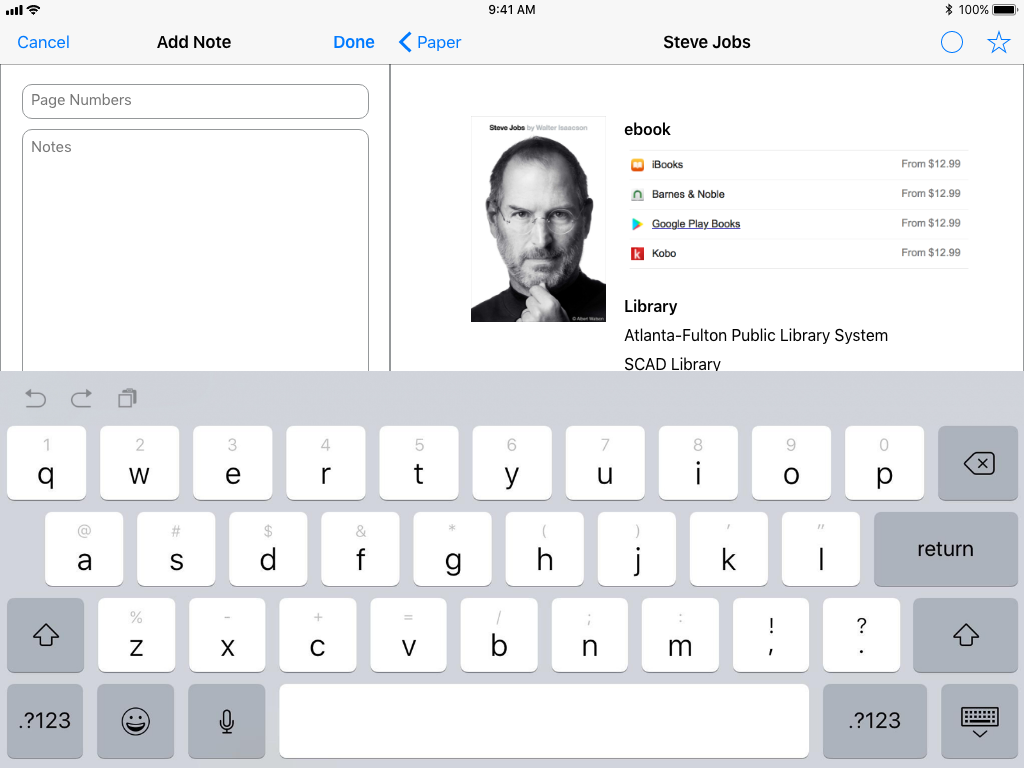Tap Done to save the note
Viewport: 1024px width, 768px height.
[353, 42]
